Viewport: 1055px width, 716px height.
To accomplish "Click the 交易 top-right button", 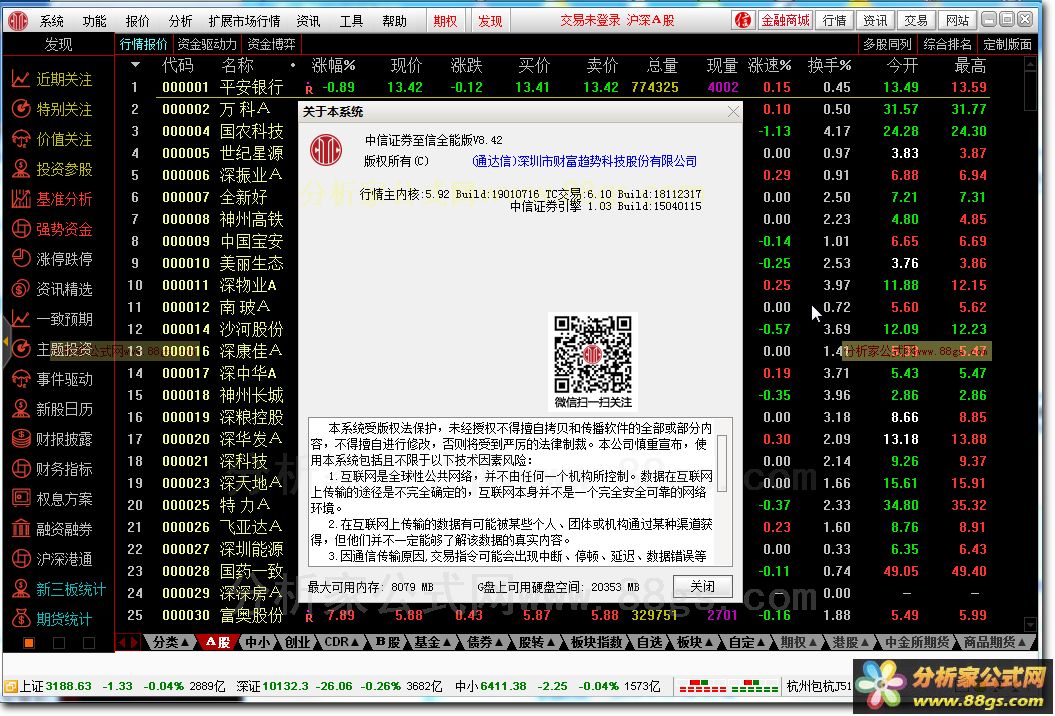I will (916, 20).
